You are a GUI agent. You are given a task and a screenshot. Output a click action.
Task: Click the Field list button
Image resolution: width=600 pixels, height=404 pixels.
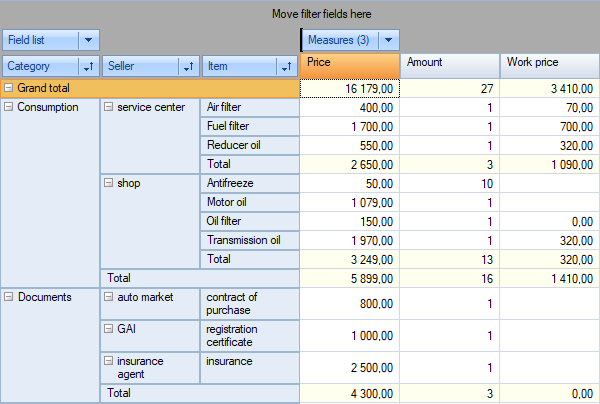[40, 40]
